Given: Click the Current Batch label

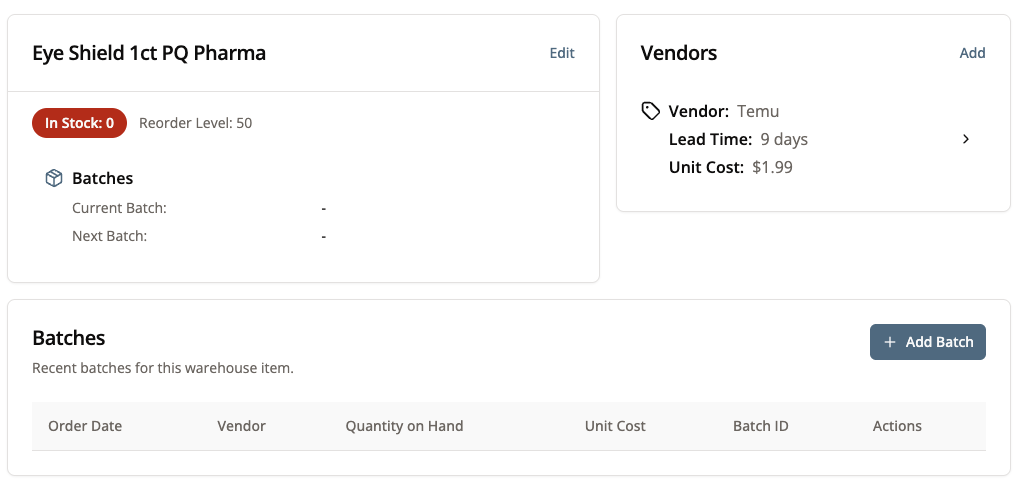Looking at the screenshot, I should (119, 208).
